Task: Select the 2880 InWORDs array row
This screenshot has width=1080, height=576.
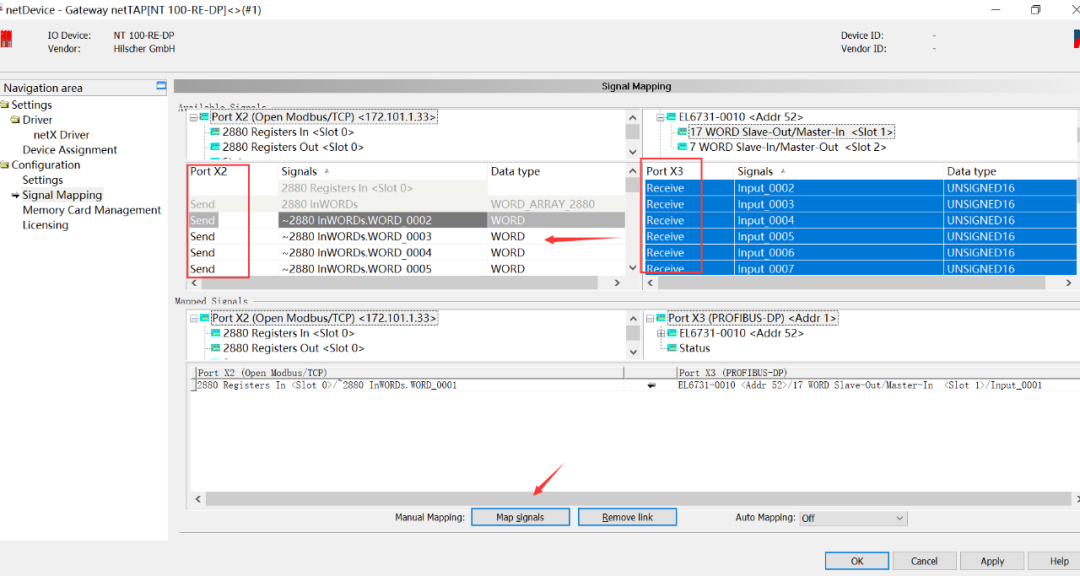Action: 406,204
